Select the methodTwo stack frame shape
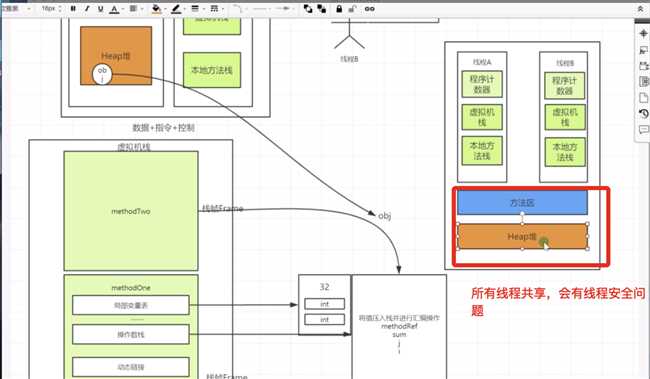650x379 pixels. point(131,211)
